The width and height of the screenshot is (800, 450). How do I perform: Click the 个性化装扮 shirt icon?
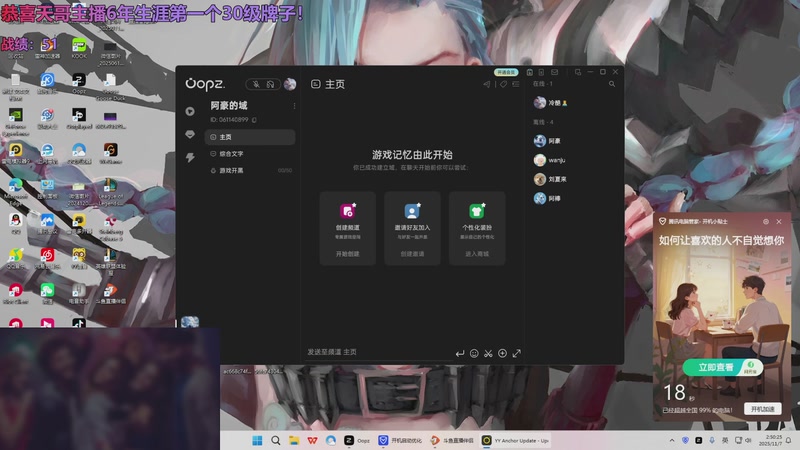pyautogui.click(x=477, y=211)
